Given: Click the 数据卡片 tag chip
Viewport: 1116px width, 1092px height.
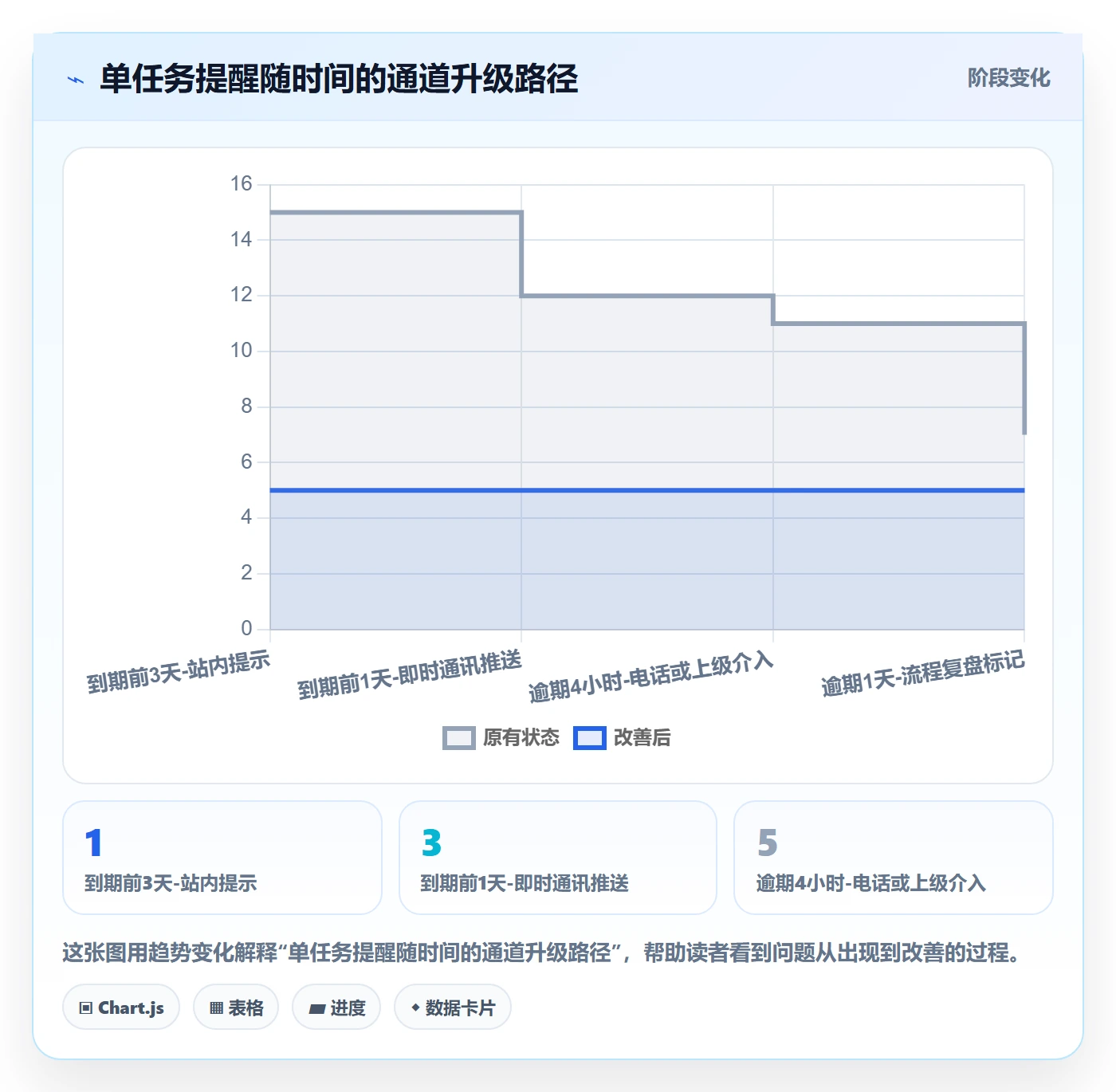Looking at the screenshot, I should coord(453,1008).
